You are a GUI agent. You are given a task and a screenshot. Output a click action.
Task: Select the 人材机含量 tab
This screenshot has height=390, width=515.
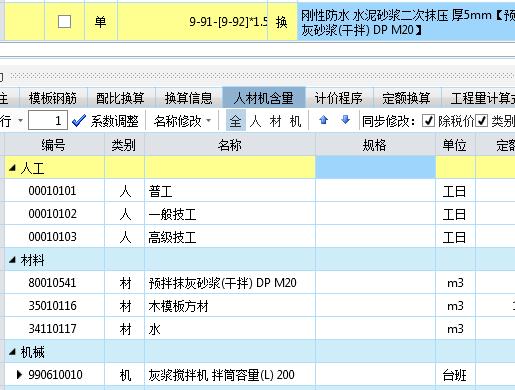pyautogui.click(x=264, y=98)
